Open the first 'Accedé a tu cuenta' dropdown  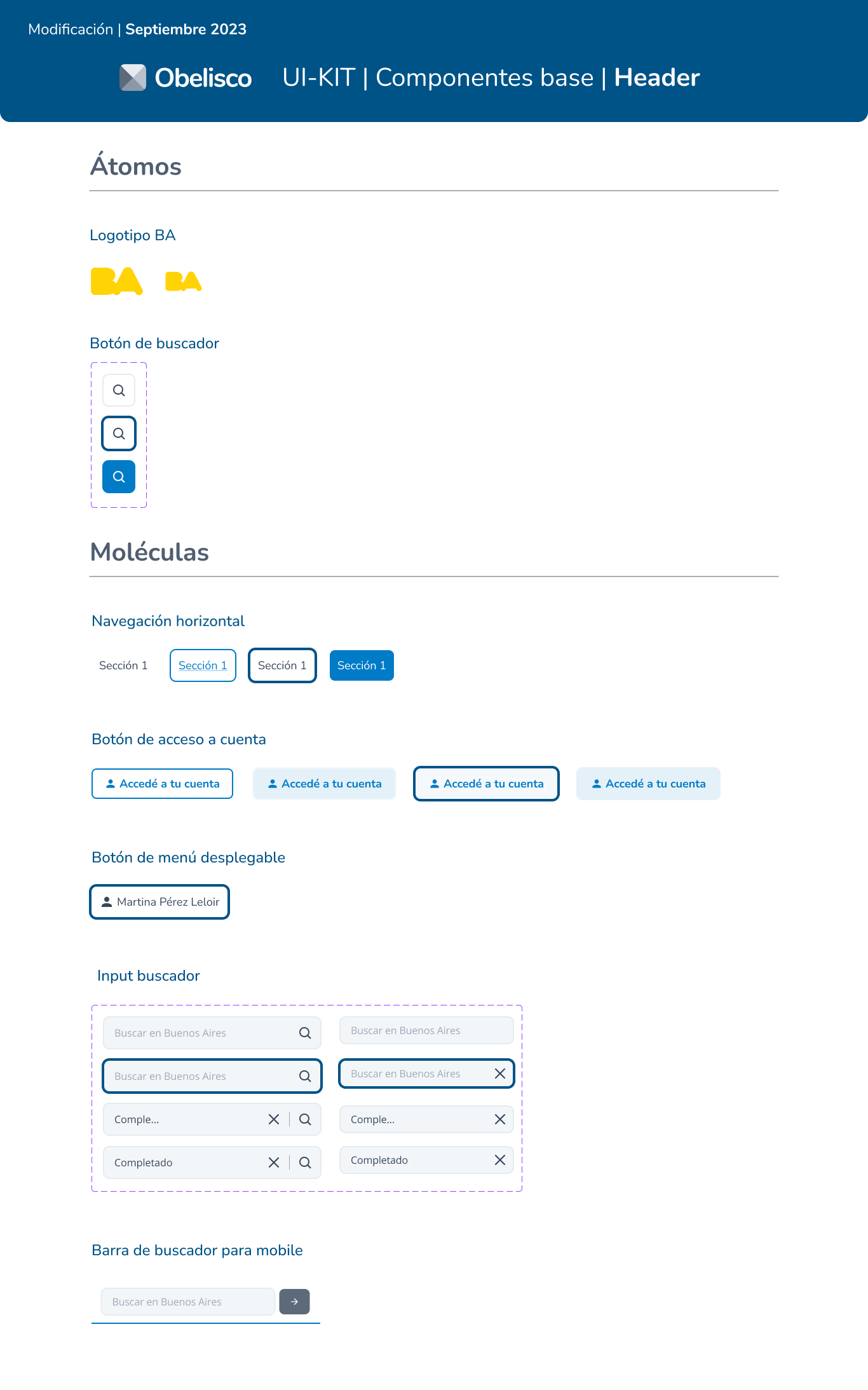(162, 784)
